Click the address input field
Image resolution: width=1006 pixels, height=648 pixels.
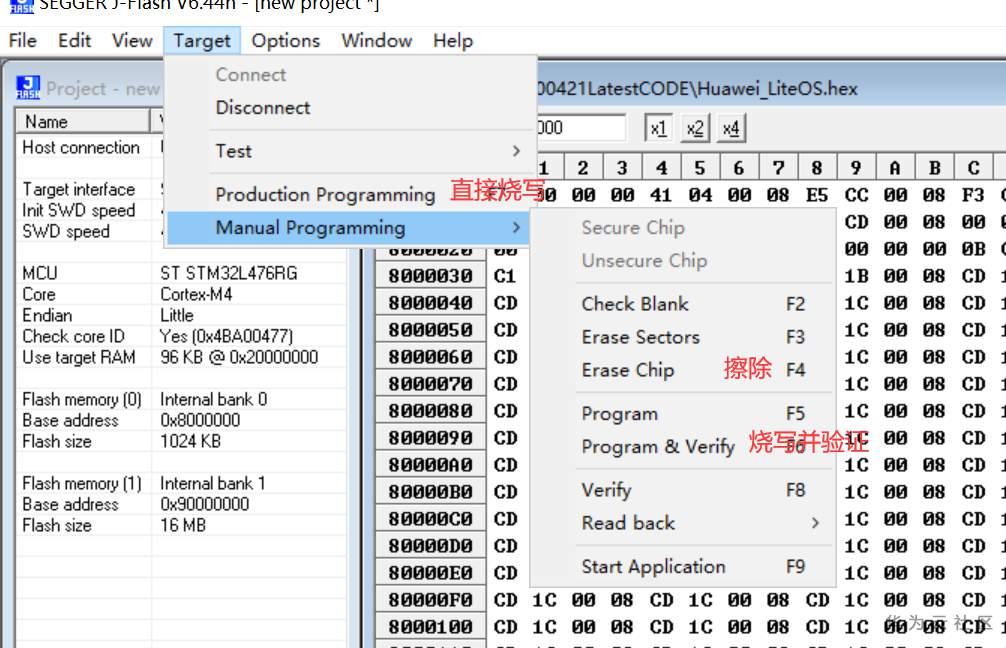click(x=581, y=128)
